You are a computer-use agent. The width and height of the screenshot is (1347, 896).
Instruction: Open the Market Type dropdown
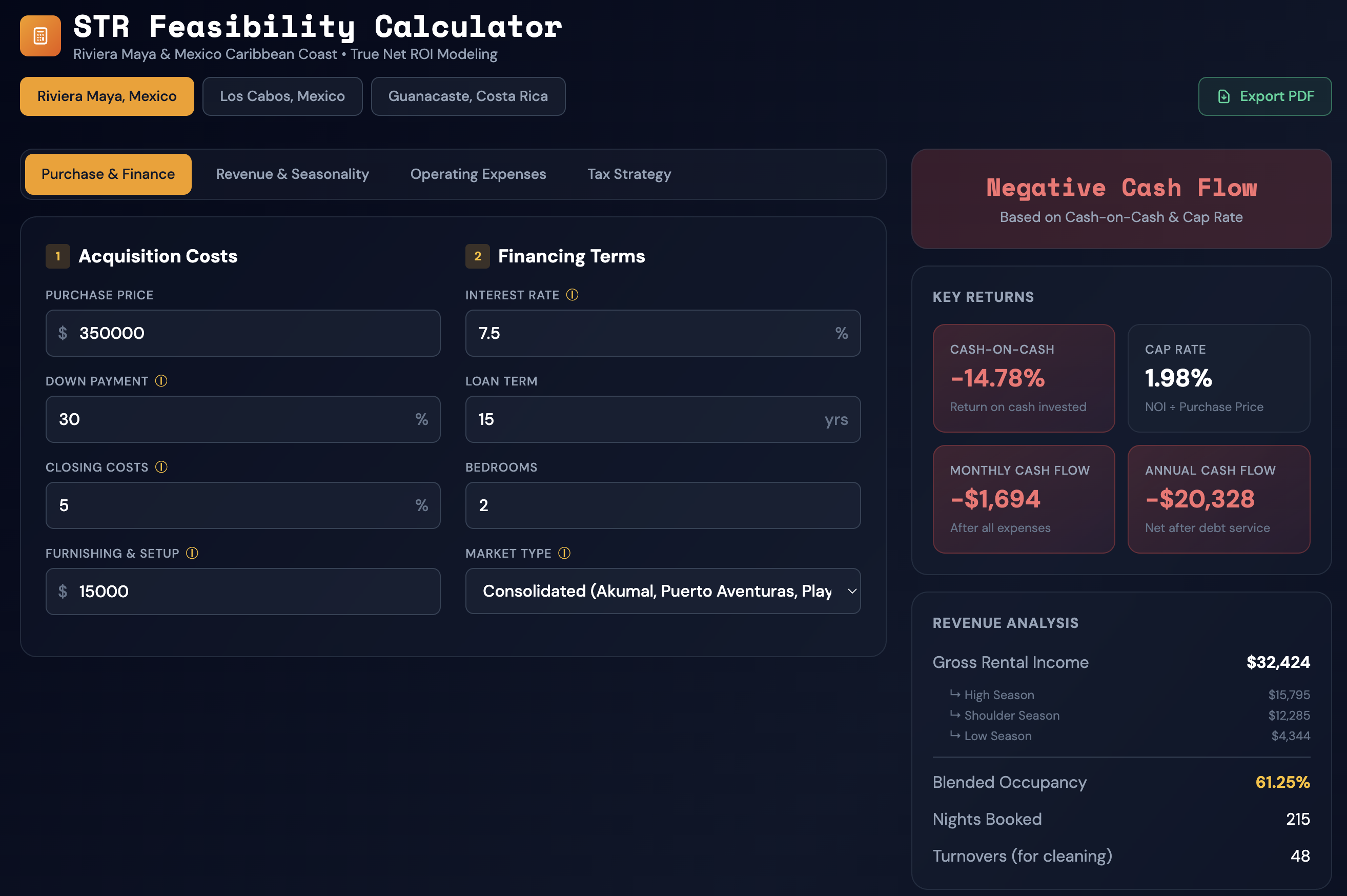point(663,591)
